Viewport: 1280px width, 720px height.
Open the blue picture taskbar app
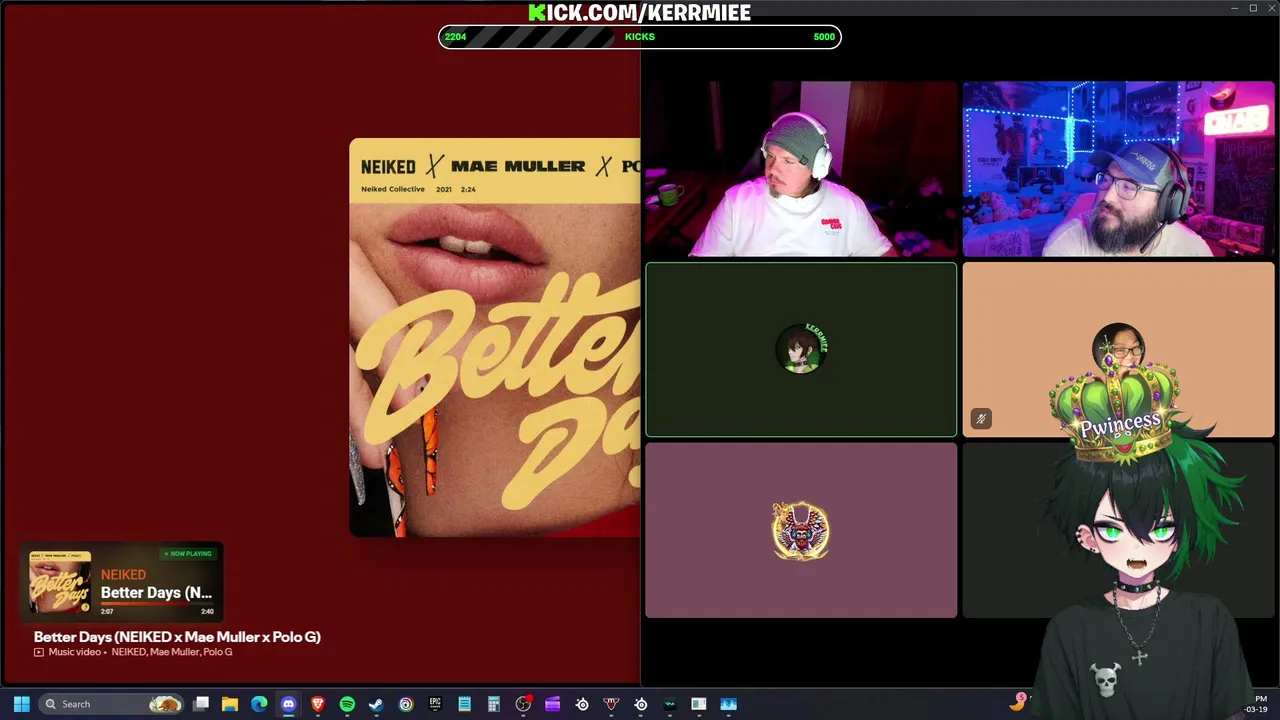pyautogui.click(x=728, y=704)
